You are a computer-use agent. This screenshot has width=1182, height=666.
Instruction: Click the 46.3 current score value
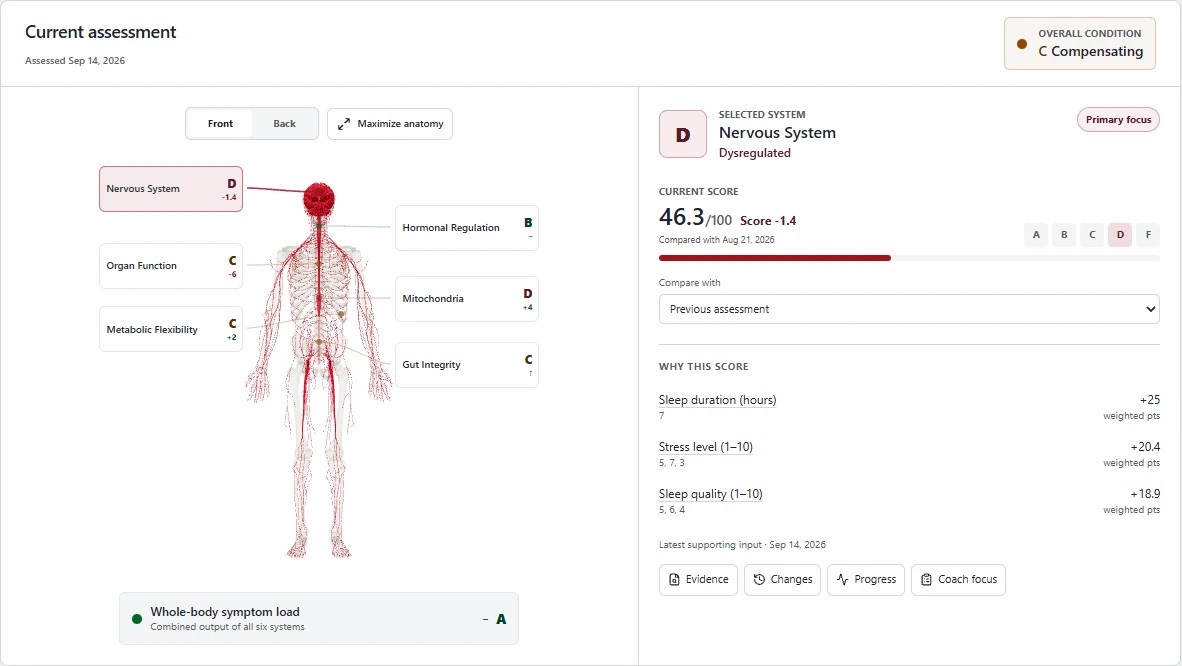coord(681,217)
